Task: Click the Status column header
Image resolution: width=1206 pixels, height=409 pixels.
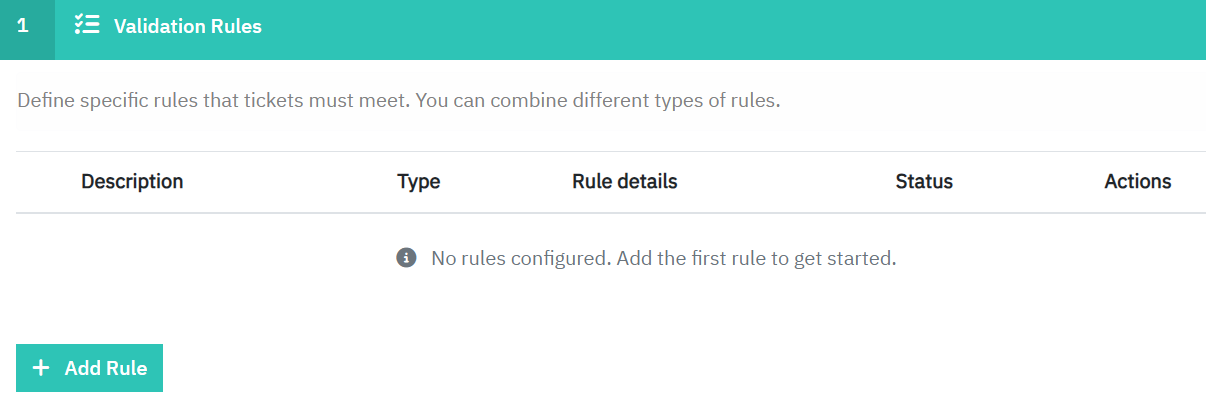Action: point(924,182)
